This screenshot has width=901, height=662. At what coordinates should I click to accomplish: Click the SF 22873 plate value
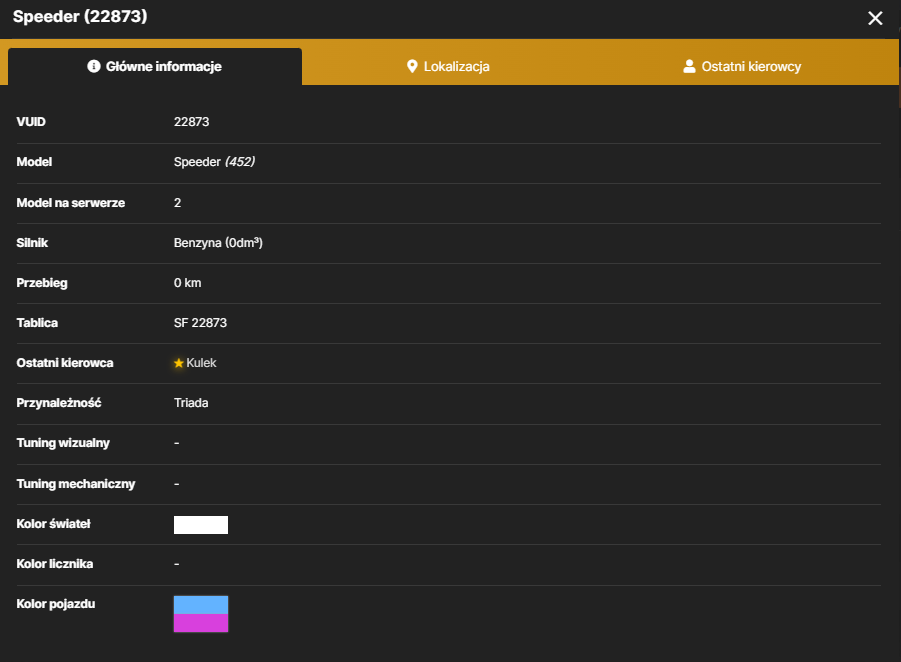[x=201, y=323]
